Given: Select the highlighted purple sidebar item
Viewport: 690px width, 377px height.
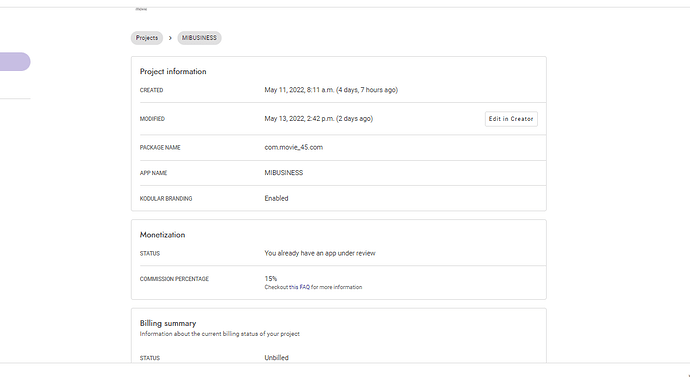Looking at the screenshot, I should pyautogui.click(x=15, y=62).
